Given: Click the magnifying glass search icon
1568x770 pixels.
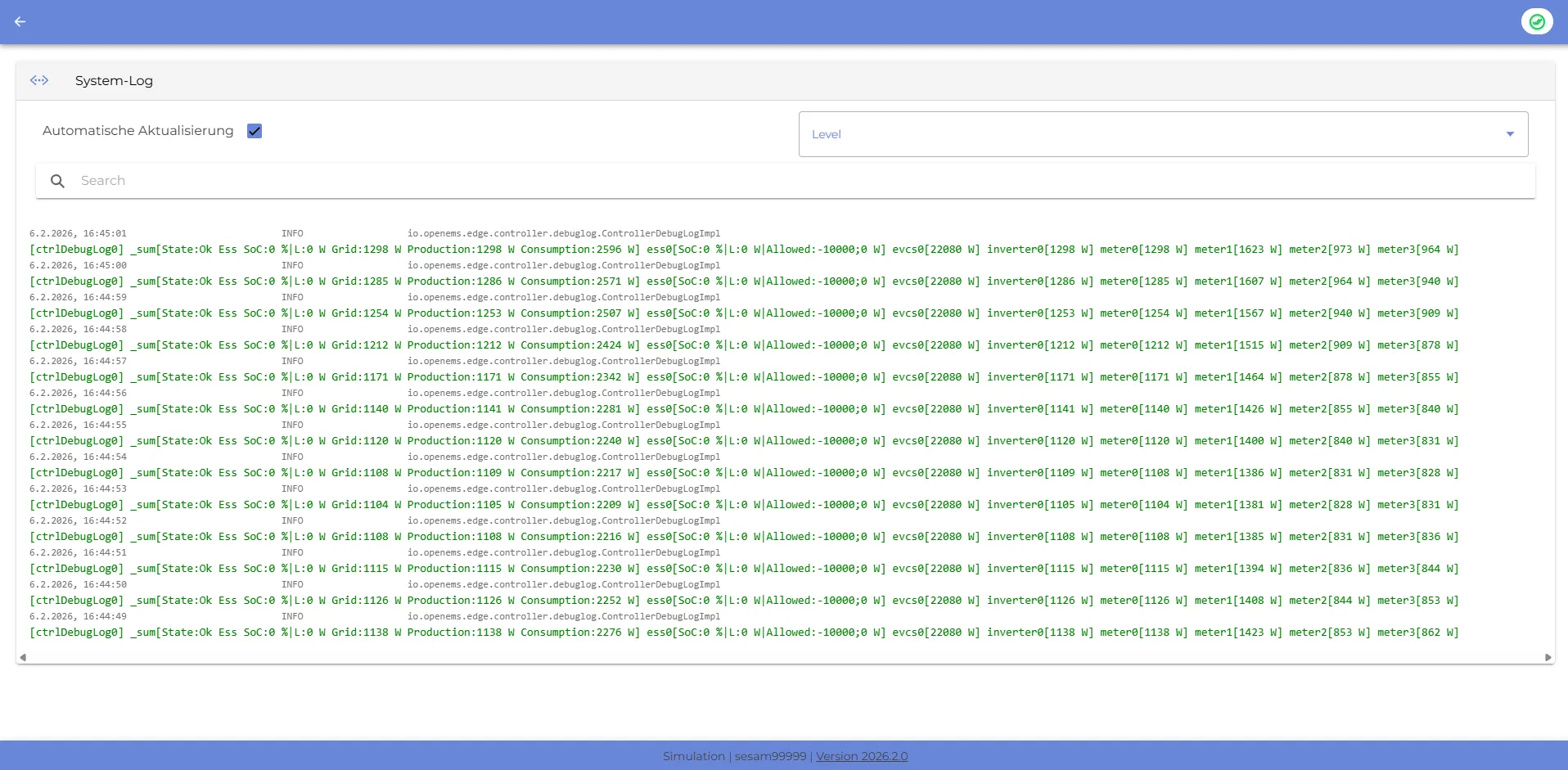Looking at the screenshot, I should [57, 181].
